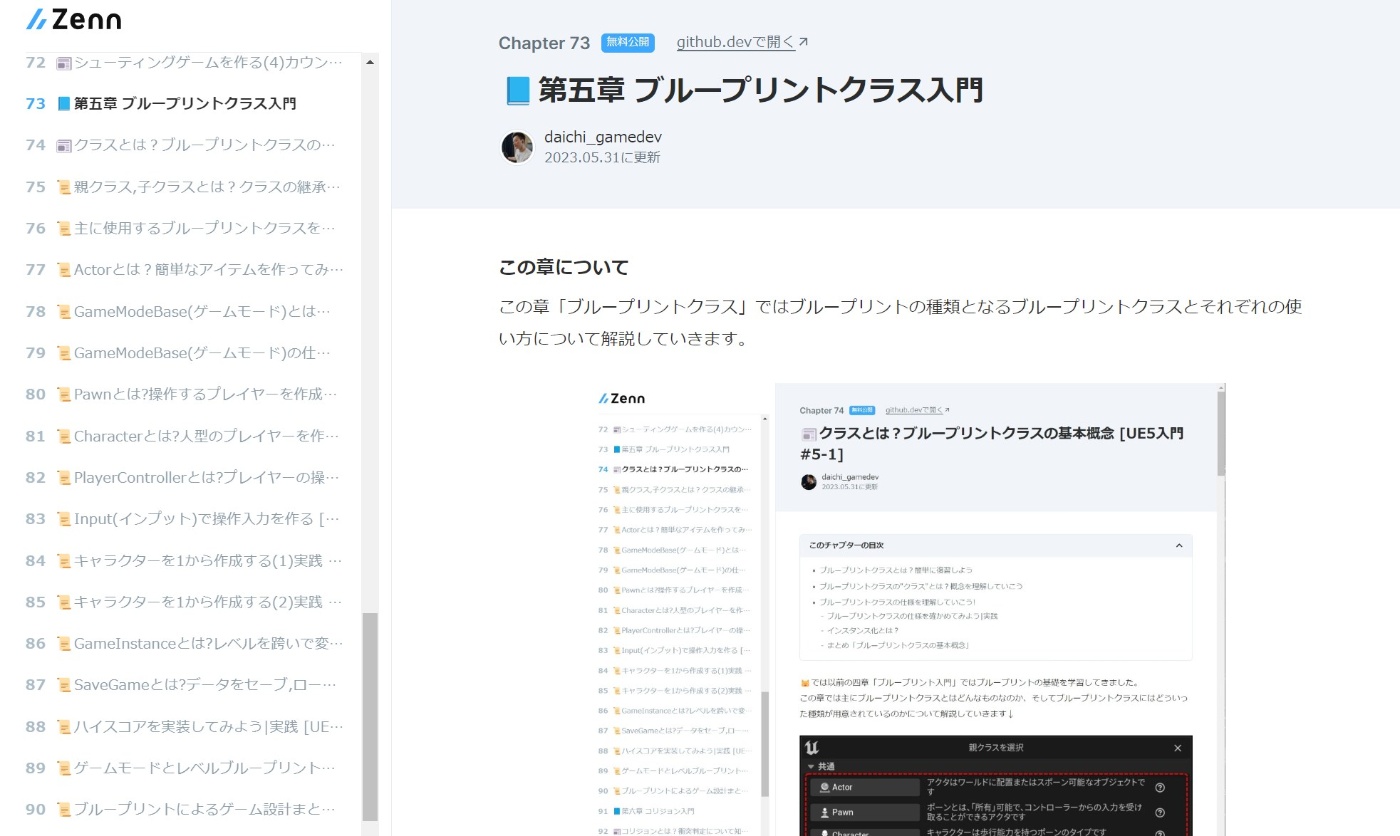Click the github.devで開く link
Screen dimensions: 1400x836
click(x=736, y=42)
